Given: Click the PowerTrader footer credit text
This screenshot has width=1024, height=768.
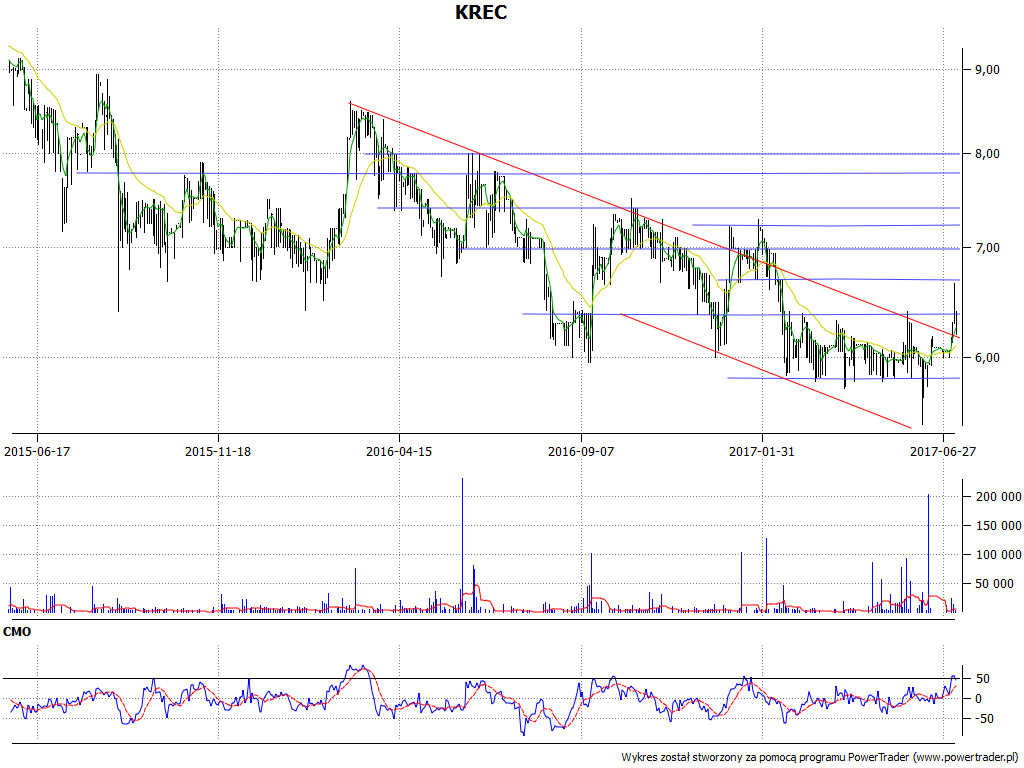Looking at the screenshot, I should [822, 758].
